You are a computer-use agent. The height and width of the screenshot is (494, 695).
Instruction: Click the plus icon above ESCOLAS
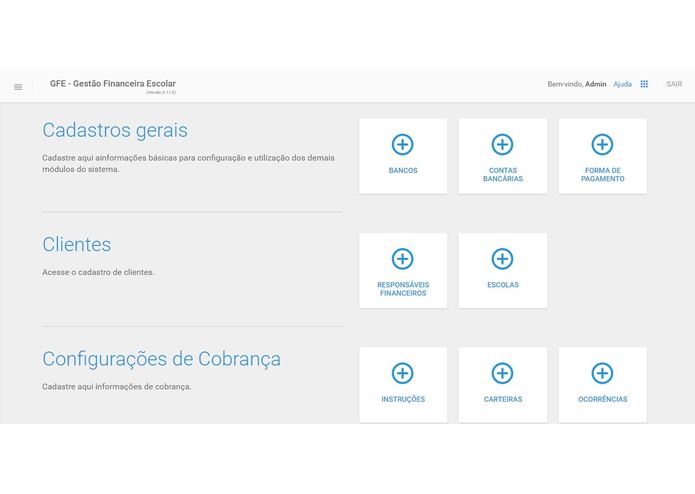coord(502,259)
